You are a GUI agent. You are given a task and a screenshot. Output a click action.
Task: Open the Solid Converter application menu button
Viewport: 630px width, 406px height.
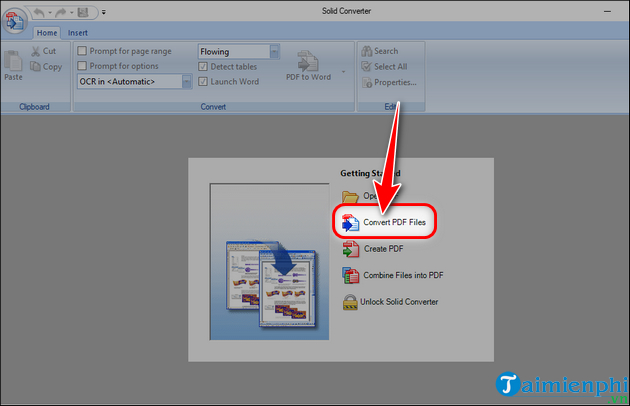coord(15,21)
